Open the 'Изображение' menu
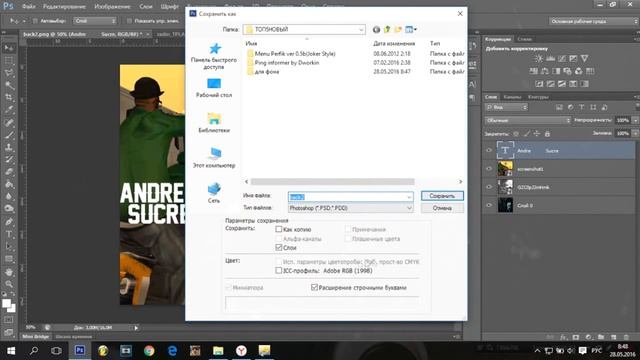Image resolution: width=640 pixels, height=360 pixels. click(112, 7)
